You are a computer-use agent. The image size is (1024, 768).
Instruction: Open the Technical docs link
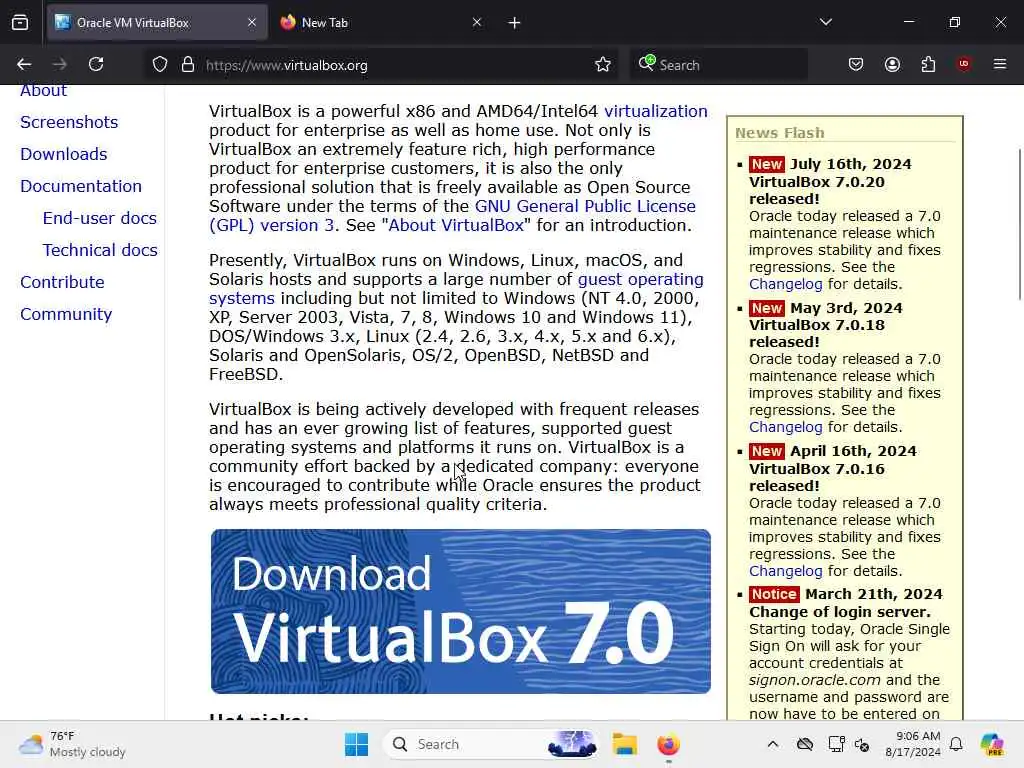(100, 250)
